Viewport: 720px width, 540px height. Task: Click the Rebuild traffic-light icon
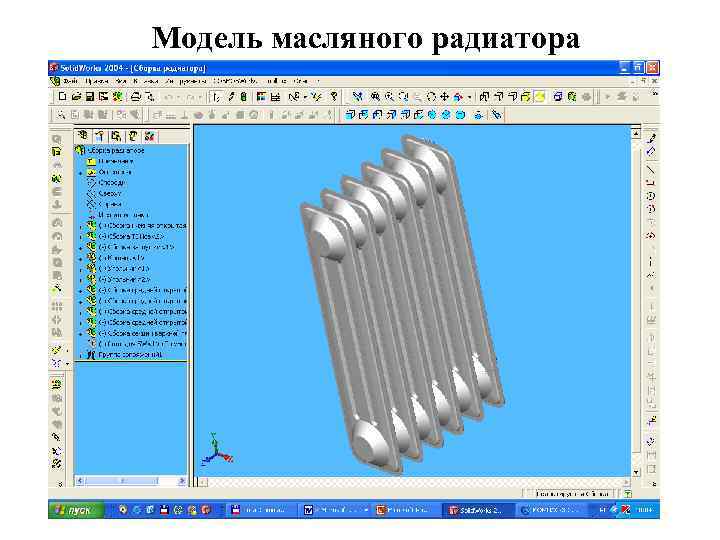click(244, 97)
